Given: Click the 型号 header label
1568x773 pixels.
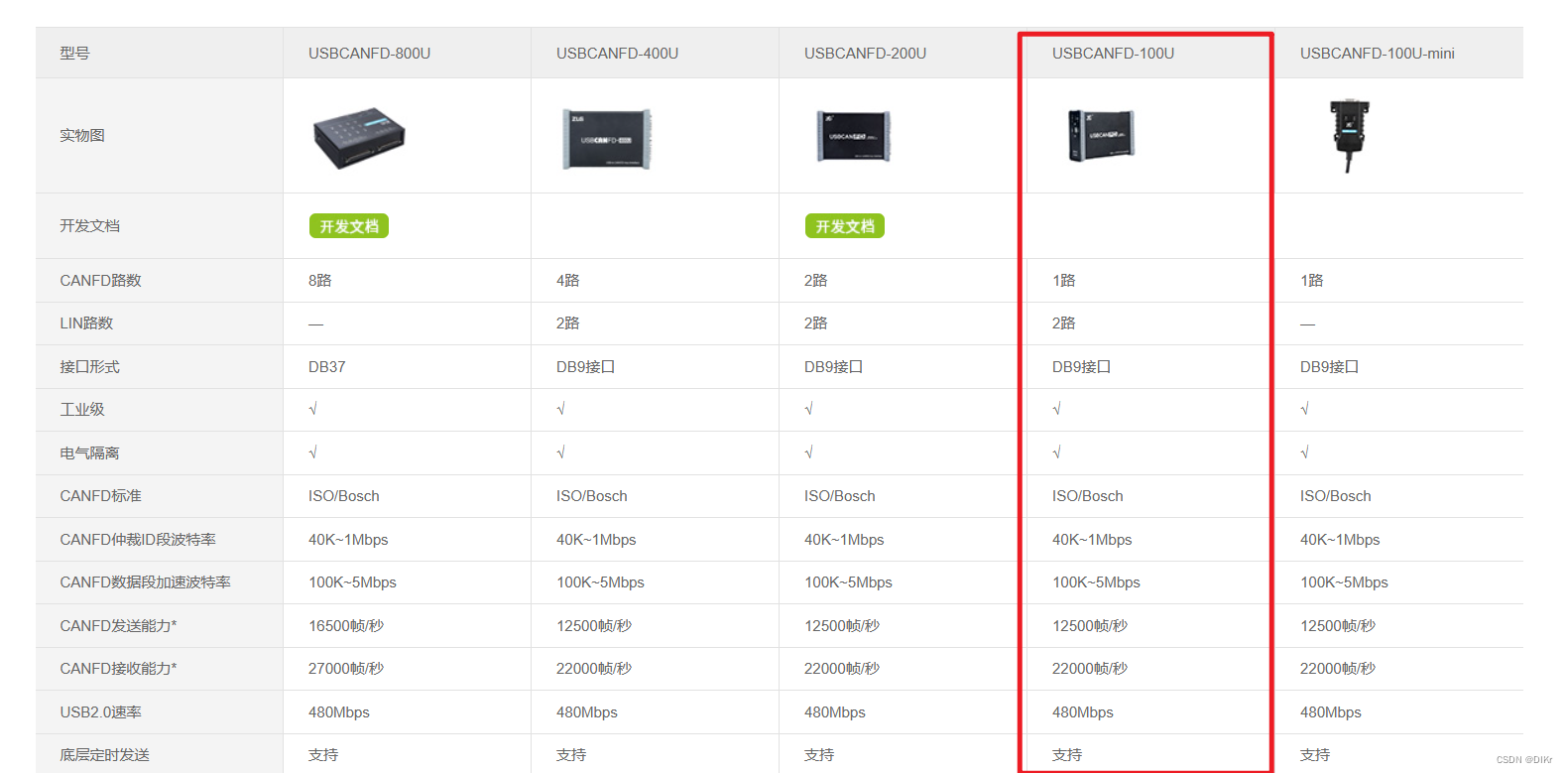Looking at the screenshot, I should [74, 54].
